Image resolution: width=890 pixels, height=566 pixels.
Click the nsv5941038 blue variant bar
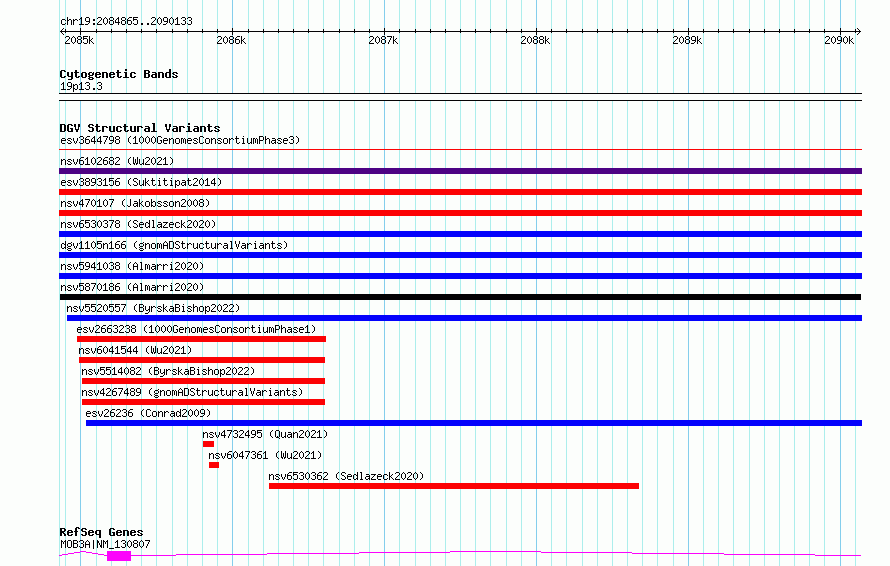click(x=460, y=276)
